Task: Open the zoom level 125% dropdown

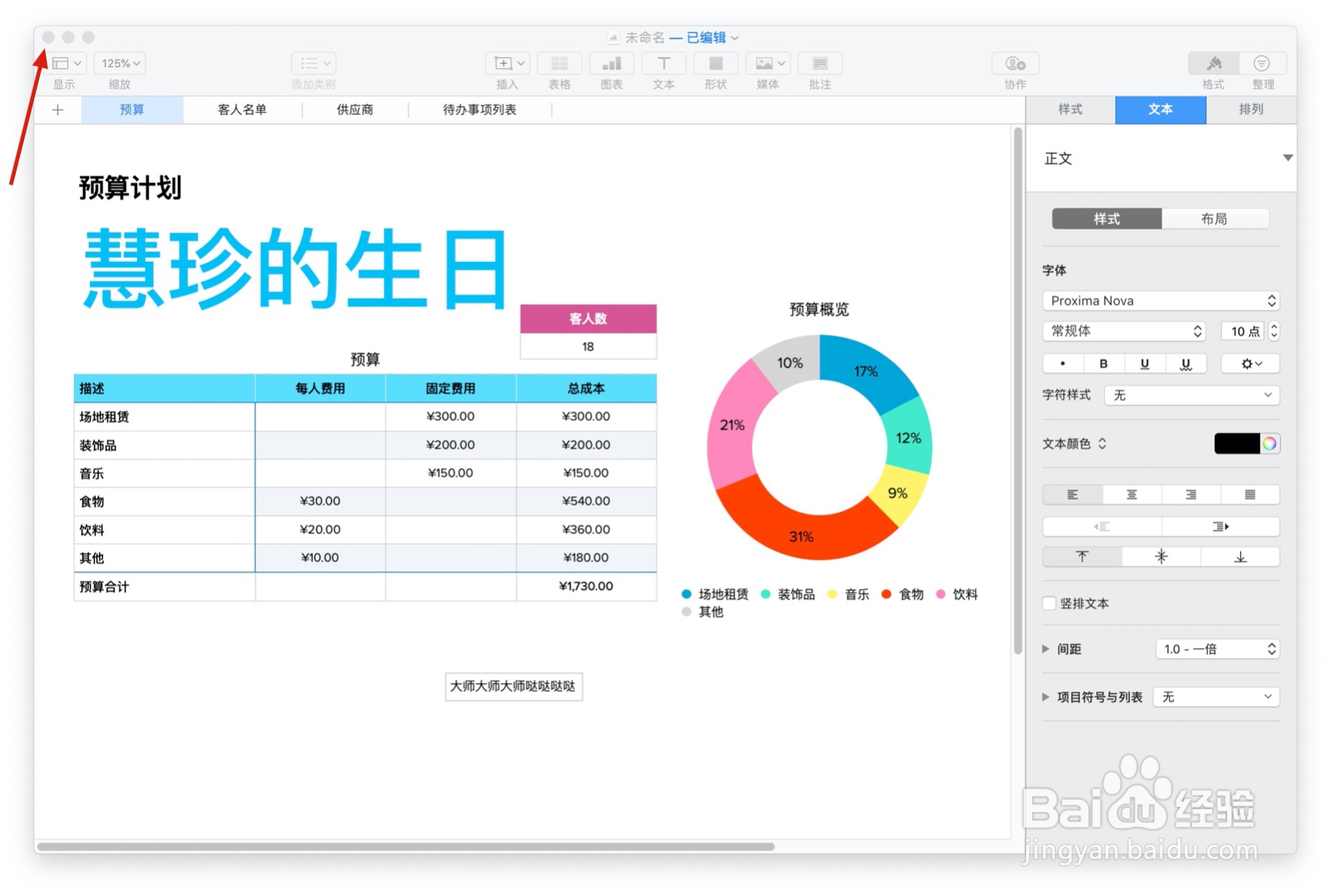Action: pyautogui.click(x=119, y=62)
